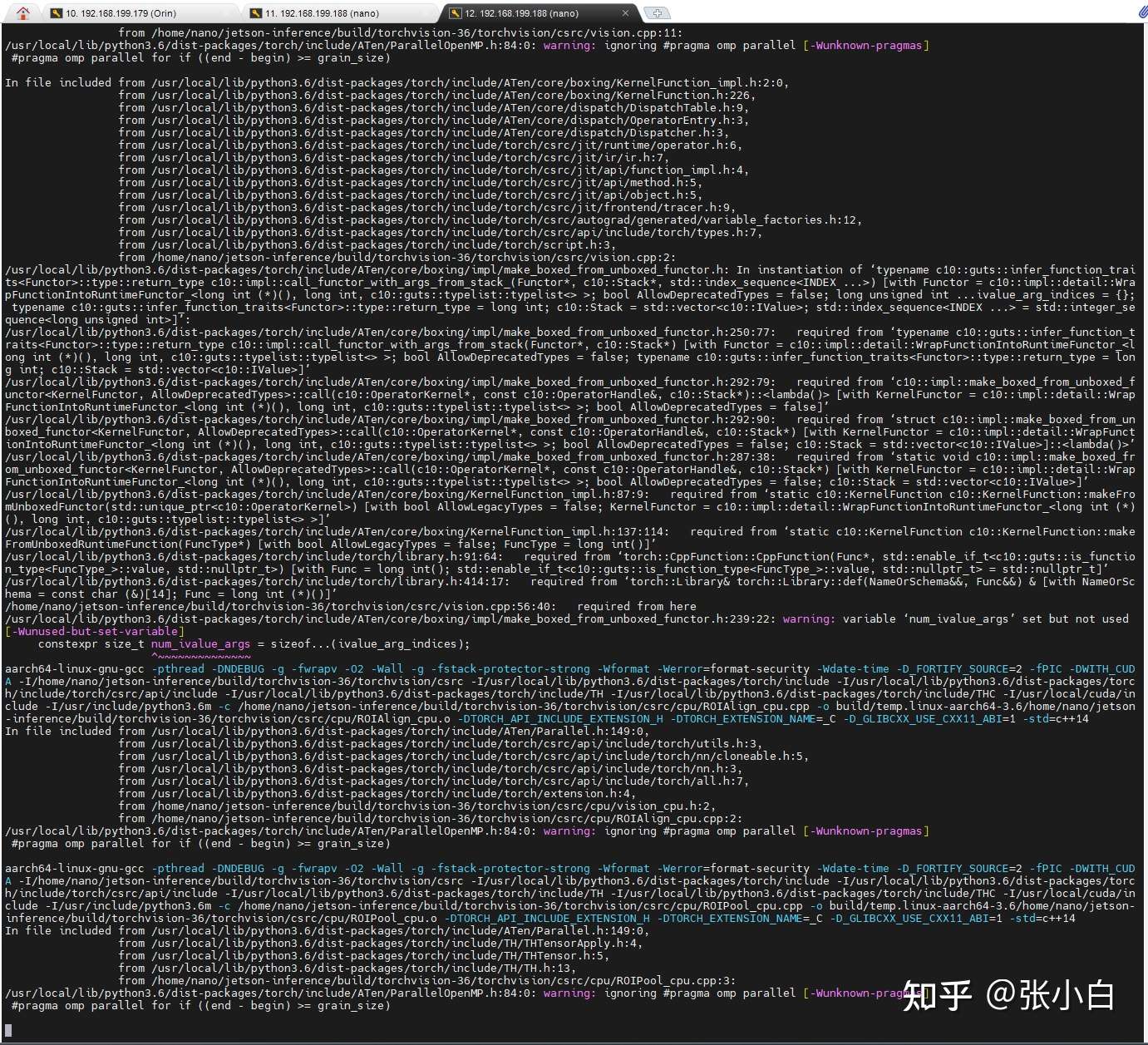The width and height of the screenshot is (1148, 1045).
Task: Click the include line ending 'Dispatcher.h:3,'
Action: [423, 133]
